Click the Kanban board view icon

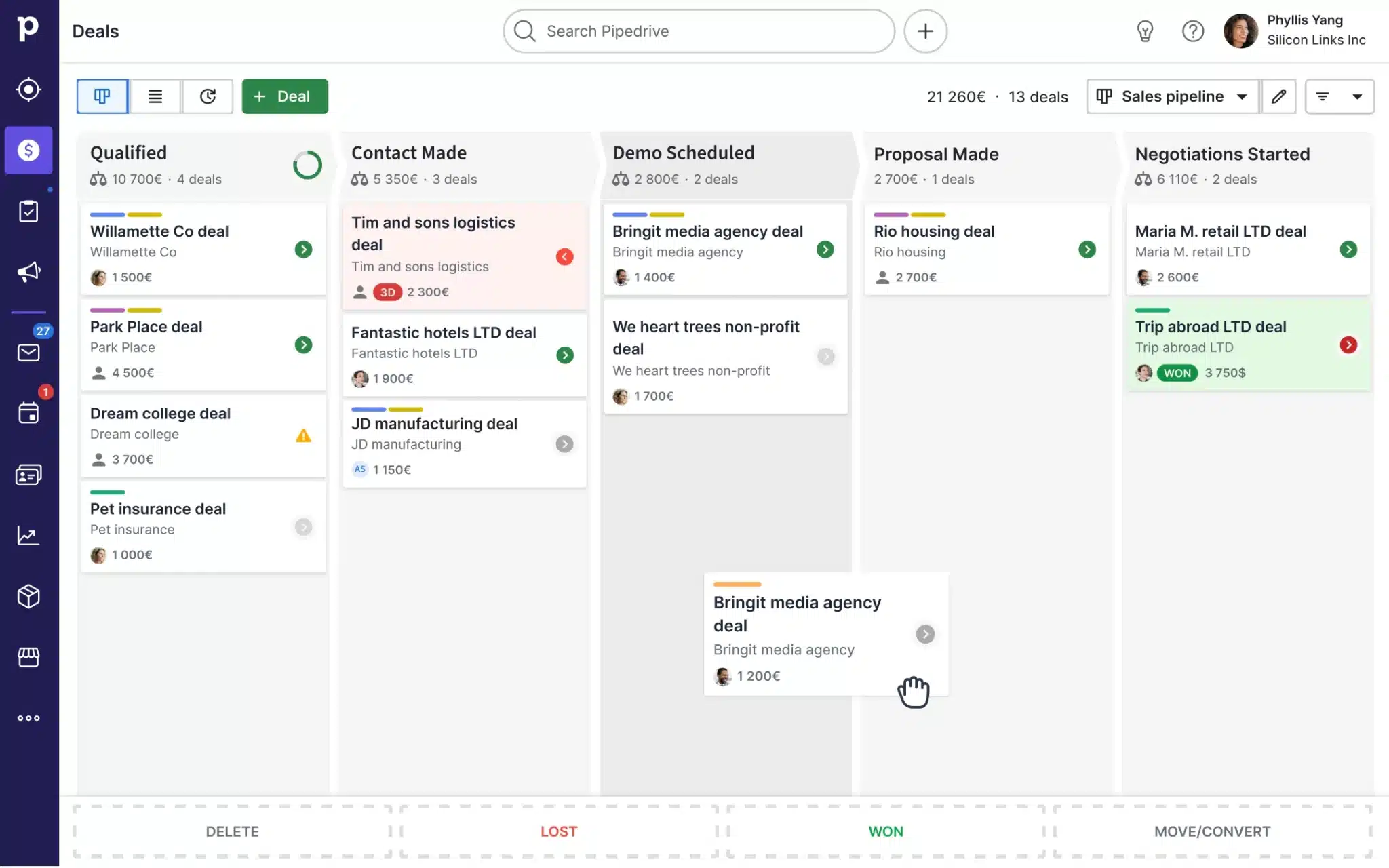102,96
